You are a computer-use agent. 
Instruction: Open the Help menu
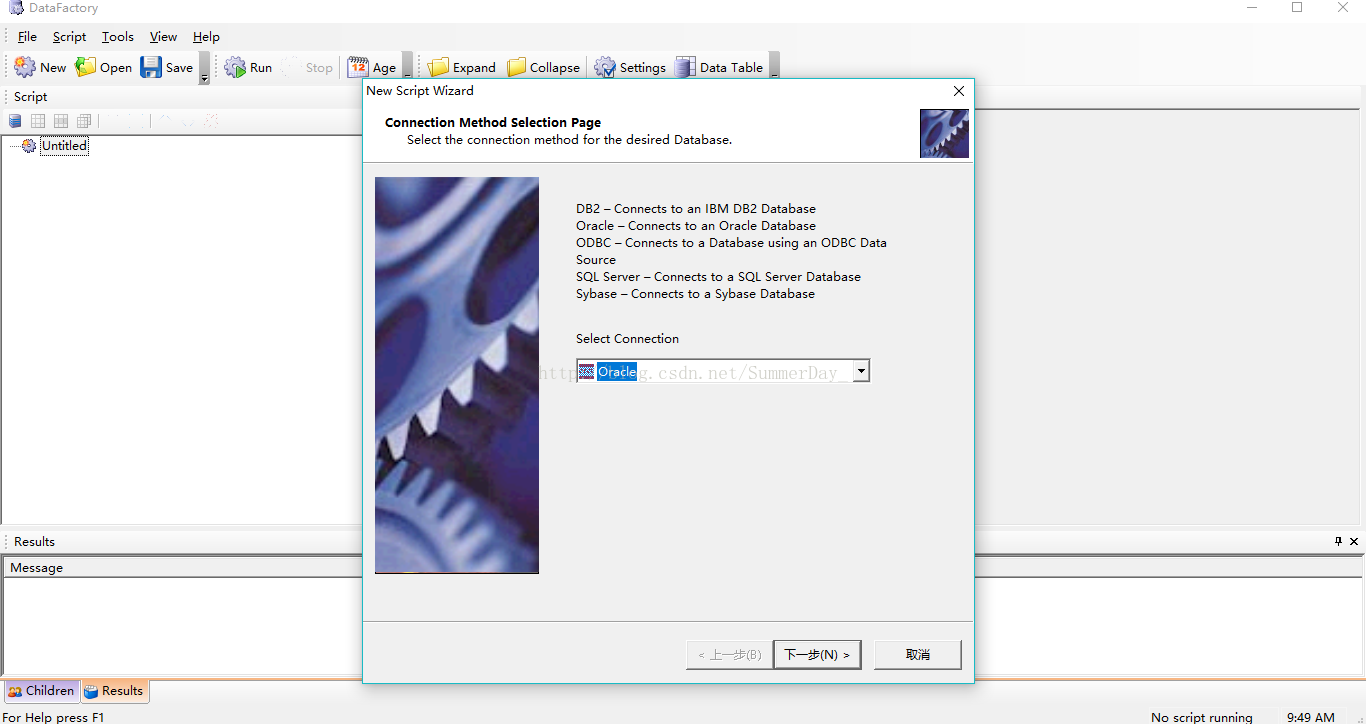[206, 37]
